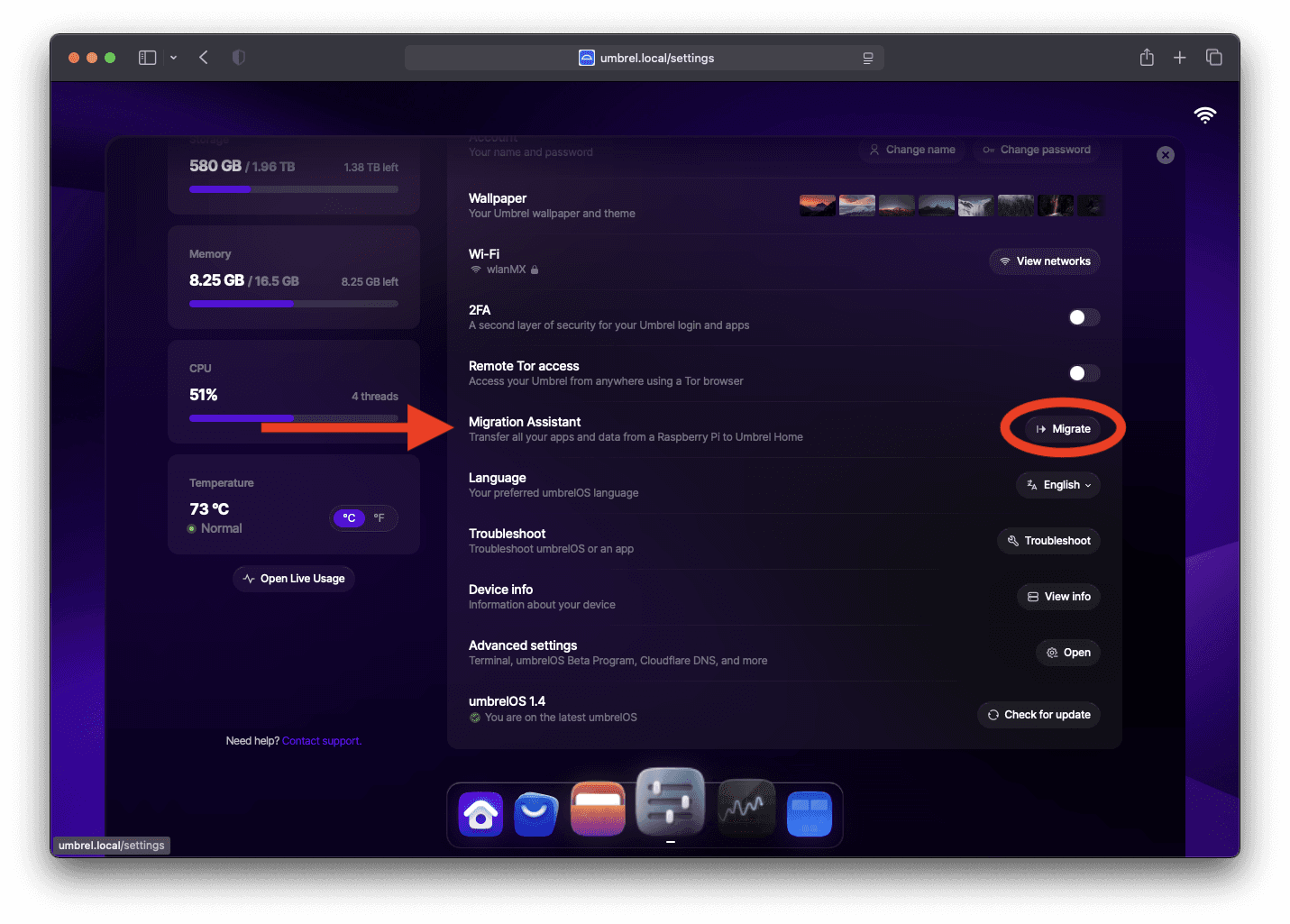Click the '73 °C' temperature reading
The width and height of the screenshot is (1290, 924).
pyautogui.click(x=209, y=509)
